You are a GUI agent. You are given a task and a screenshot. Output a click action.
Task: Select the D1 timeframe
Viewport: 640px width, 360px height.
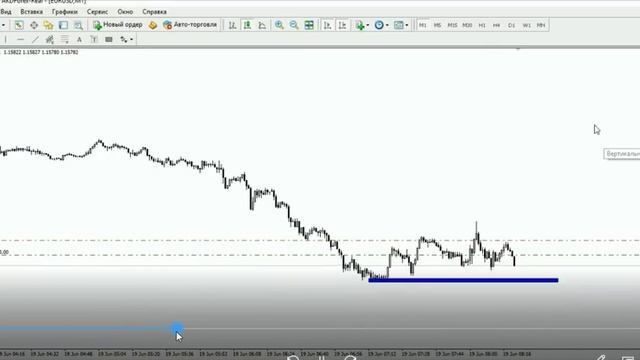coord(511,25)
